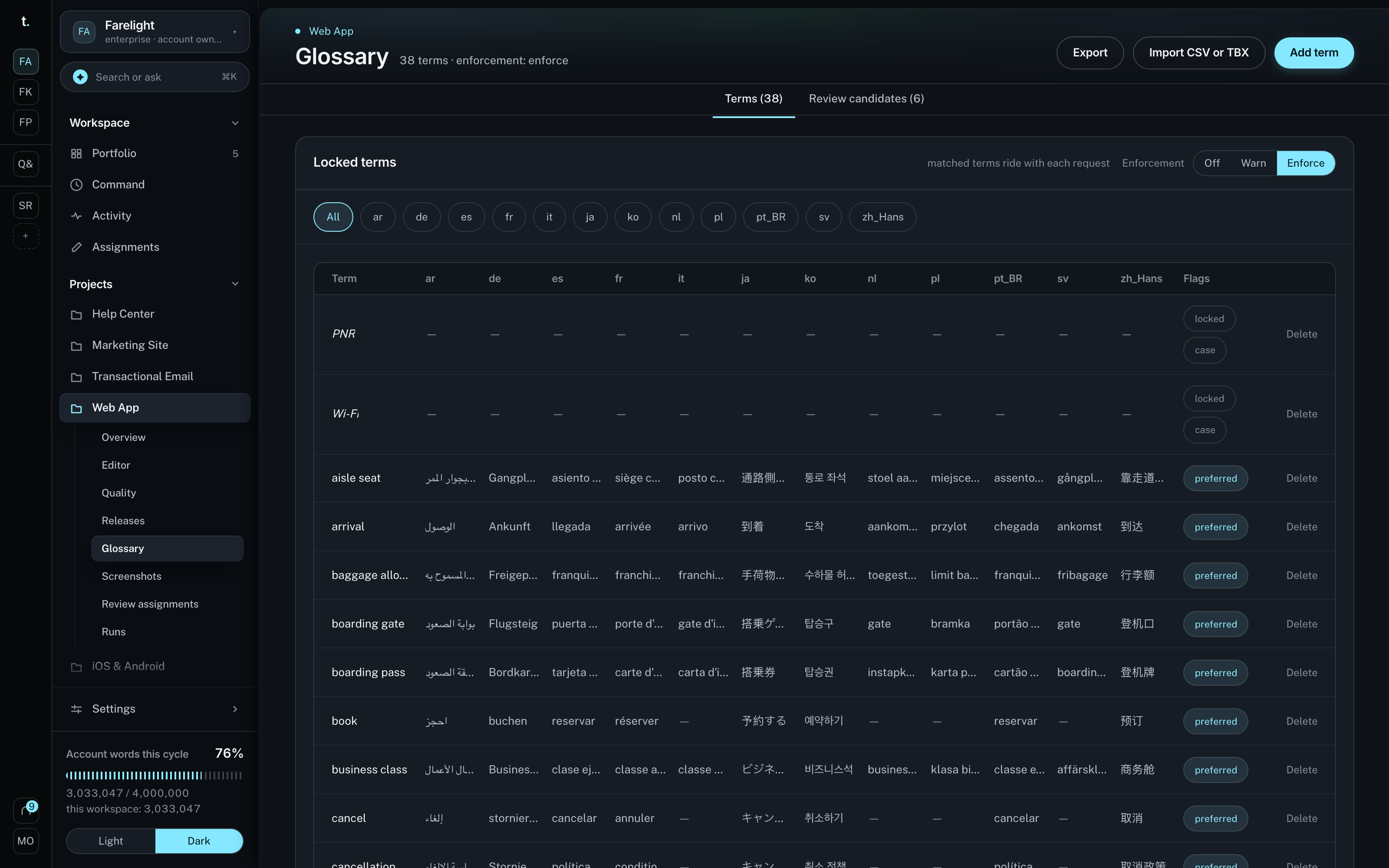Click the Help Center folder icon
The height and width of the screenshot is (868, 1389).
(76, 315)
